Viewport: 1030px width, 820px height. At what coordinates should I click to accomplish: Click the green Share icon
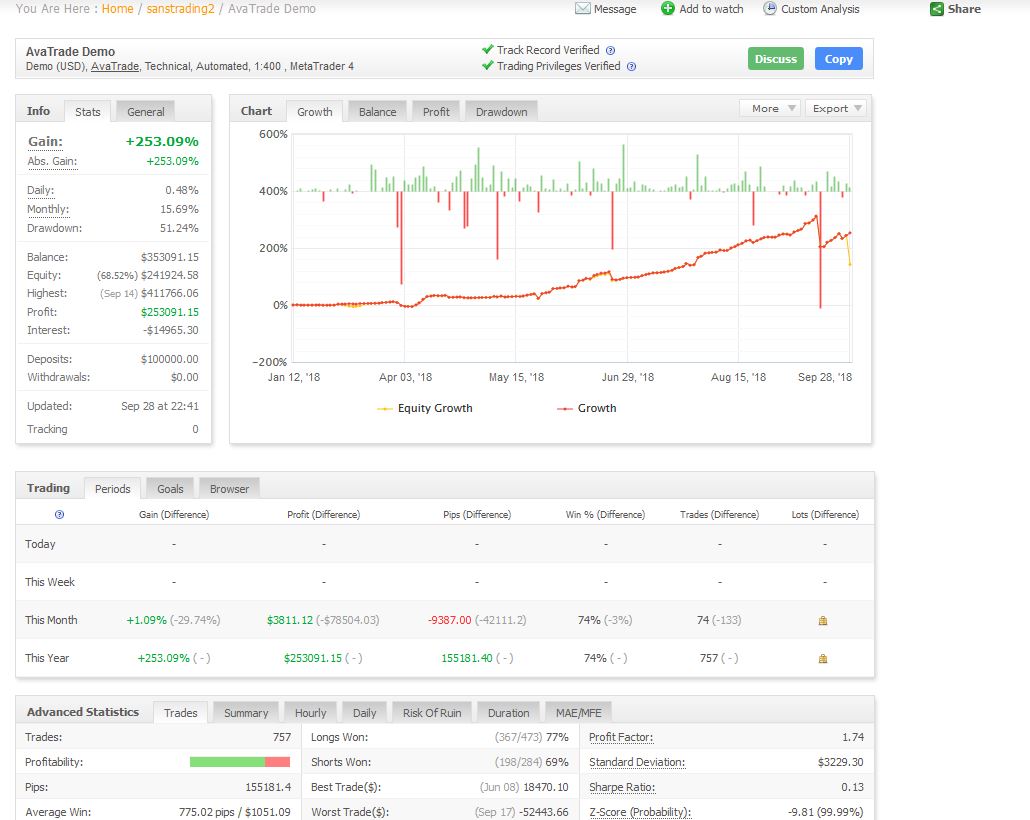coord(936,9)
